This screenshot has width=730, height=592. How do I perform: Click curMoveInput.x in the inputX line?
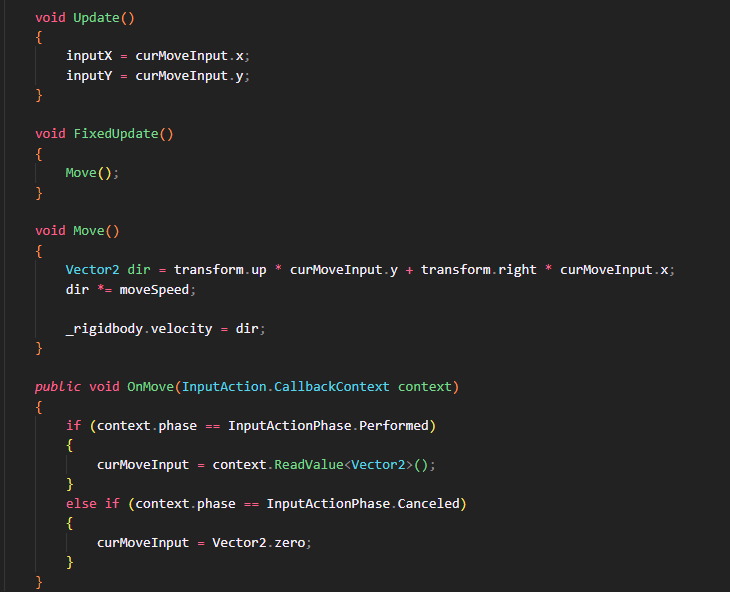189,56
